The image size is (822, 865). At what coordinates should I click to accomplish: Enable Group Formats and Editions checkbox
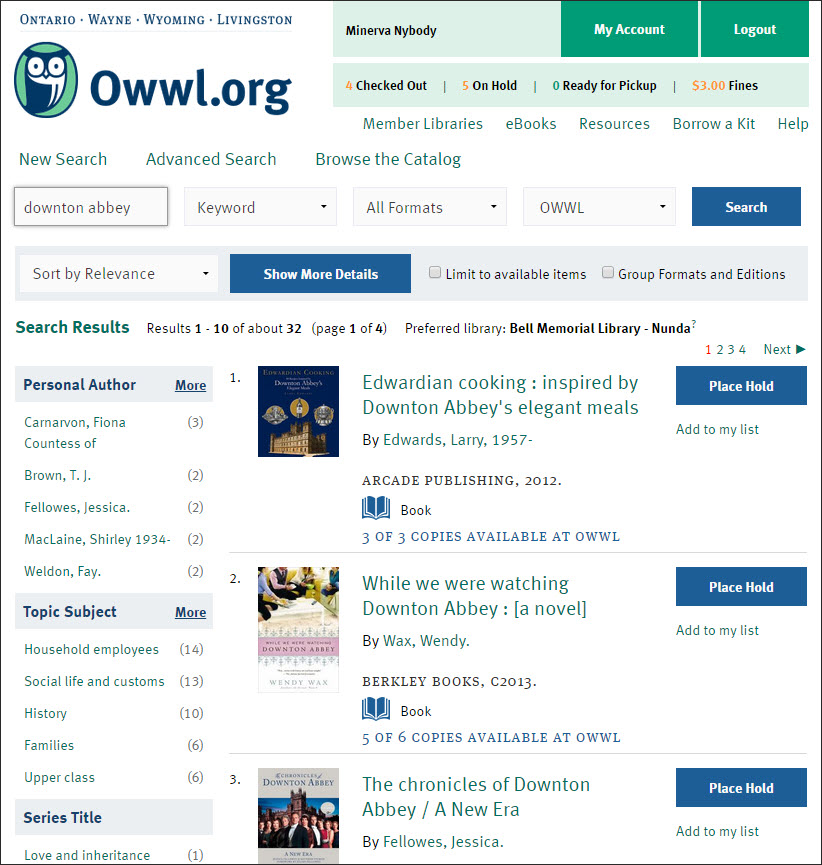[x=607, y=273]
